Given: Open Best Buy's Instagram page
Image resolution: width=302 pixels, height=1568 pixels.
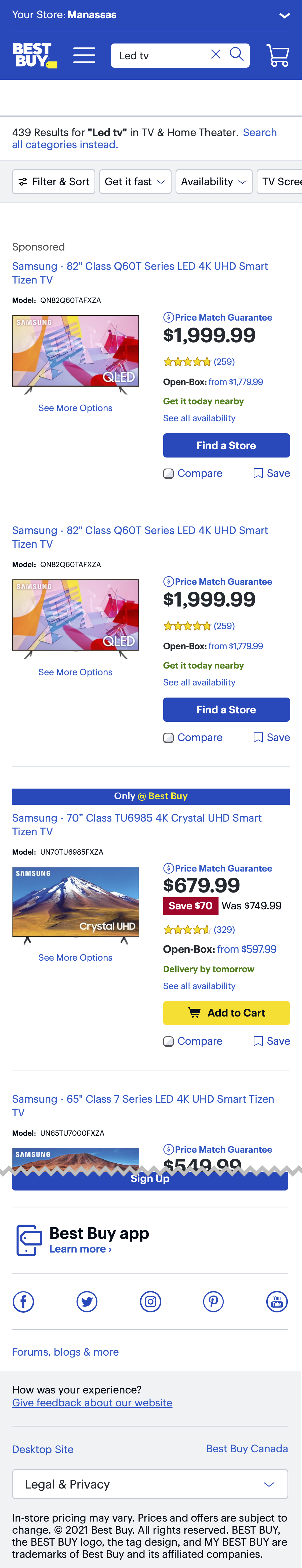Looking at the screenshot, I should click(x=150, y=1302).
